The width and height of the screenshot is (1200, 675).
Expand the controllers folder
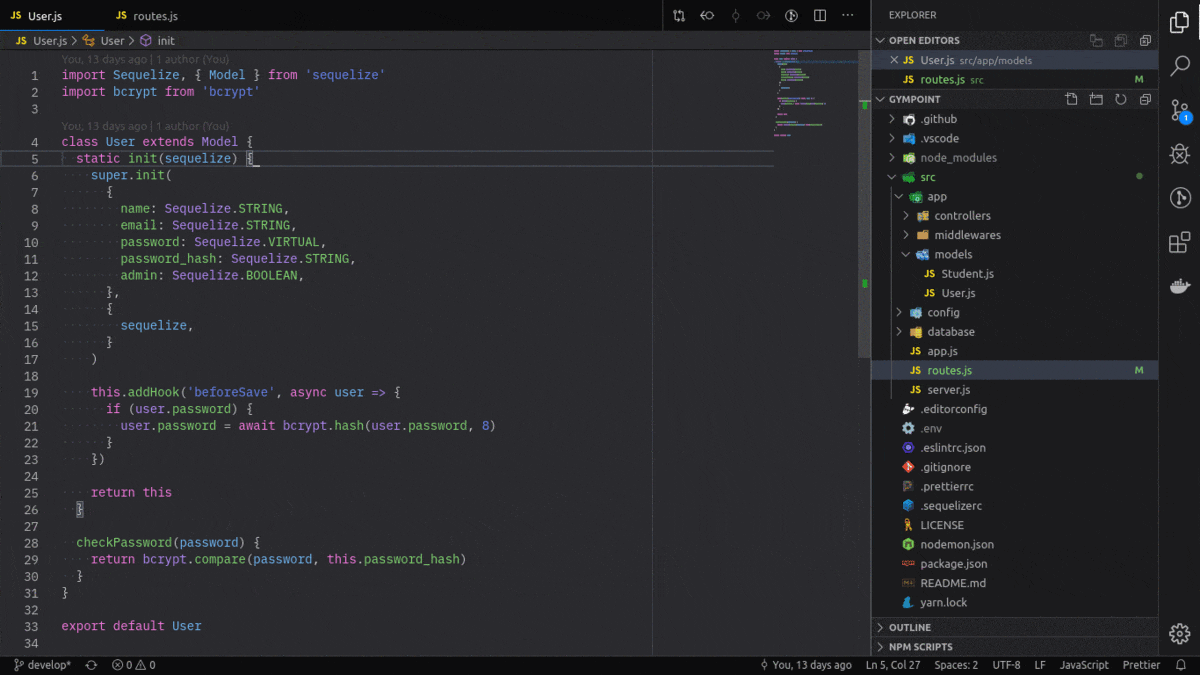click(906, 216)
